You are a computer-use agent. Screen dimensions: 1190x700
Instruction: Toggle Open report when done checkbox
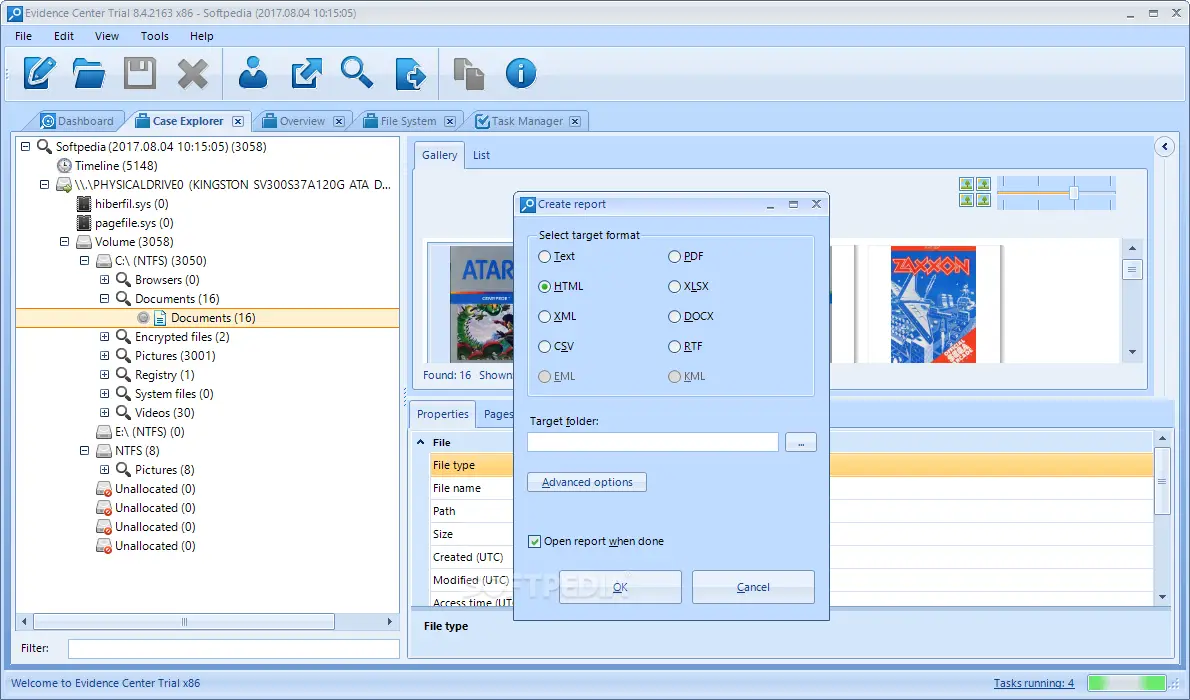pyautogui.click(x=534, y=541)
